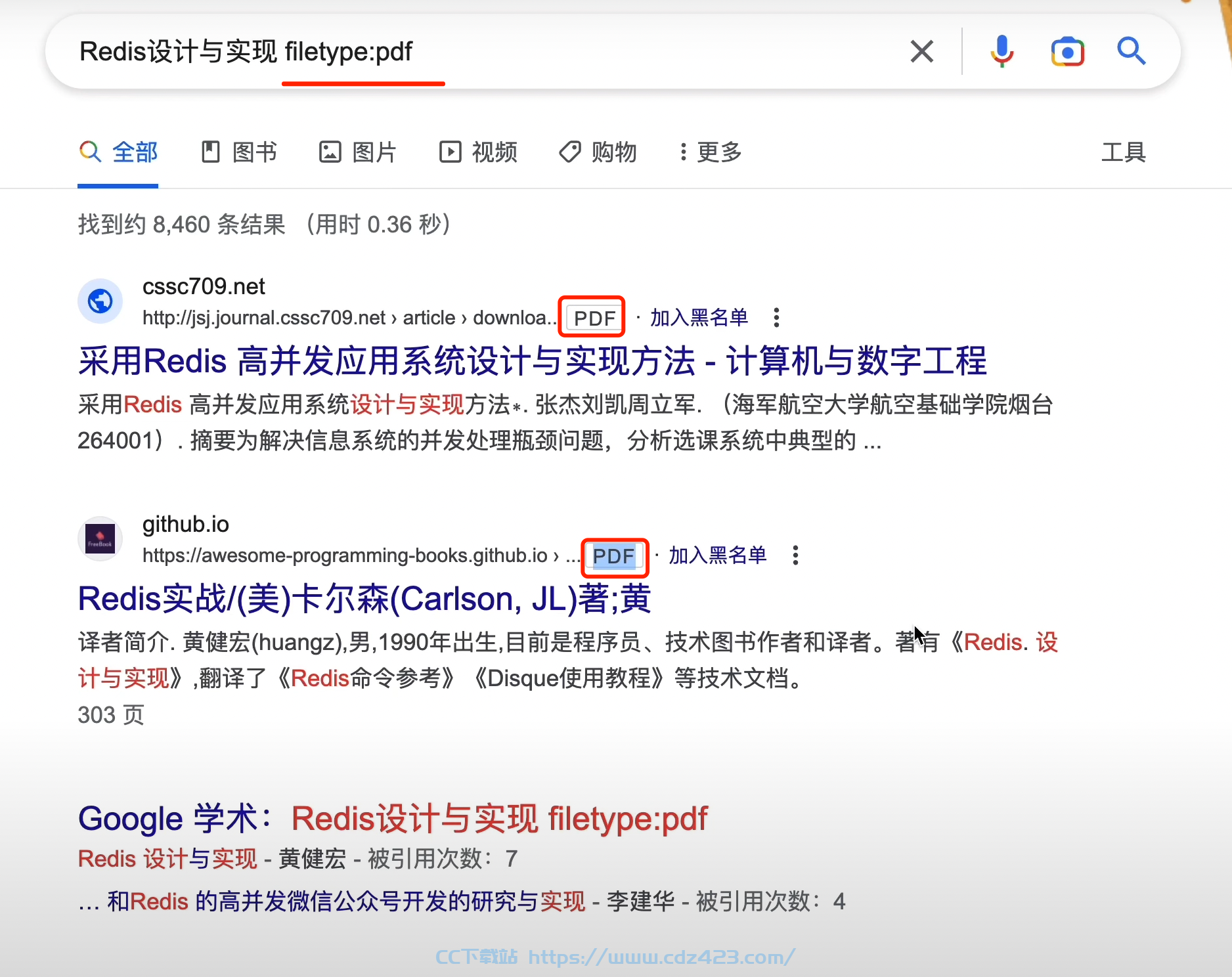Click the awesome-programming-books.github.io URL
This screenshot has width=1232, height=977.
click(361, 555)
